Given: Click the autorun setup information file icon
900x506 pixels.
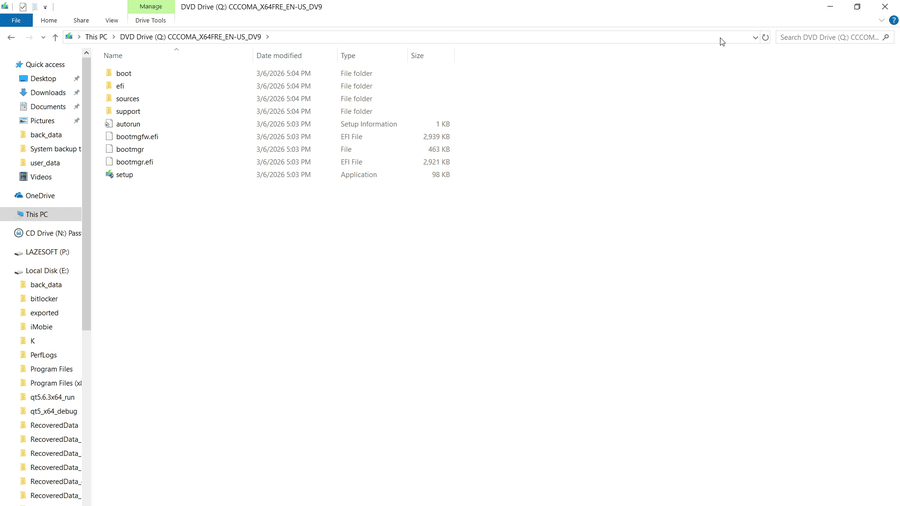Looking at the screenshot, I should 109,123.
